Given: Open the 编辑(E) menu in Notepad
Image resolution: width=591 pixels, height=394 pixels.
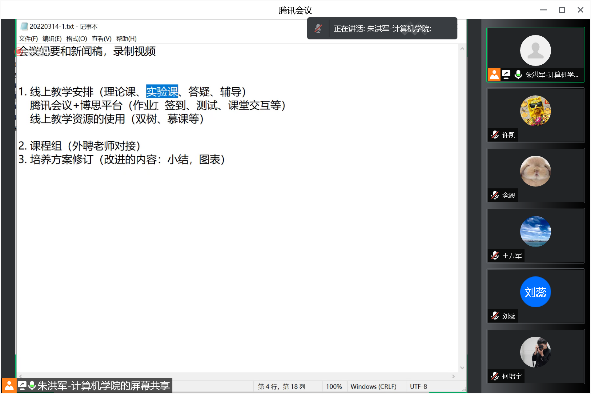Looking at the screenshot, I should point(52,38).
